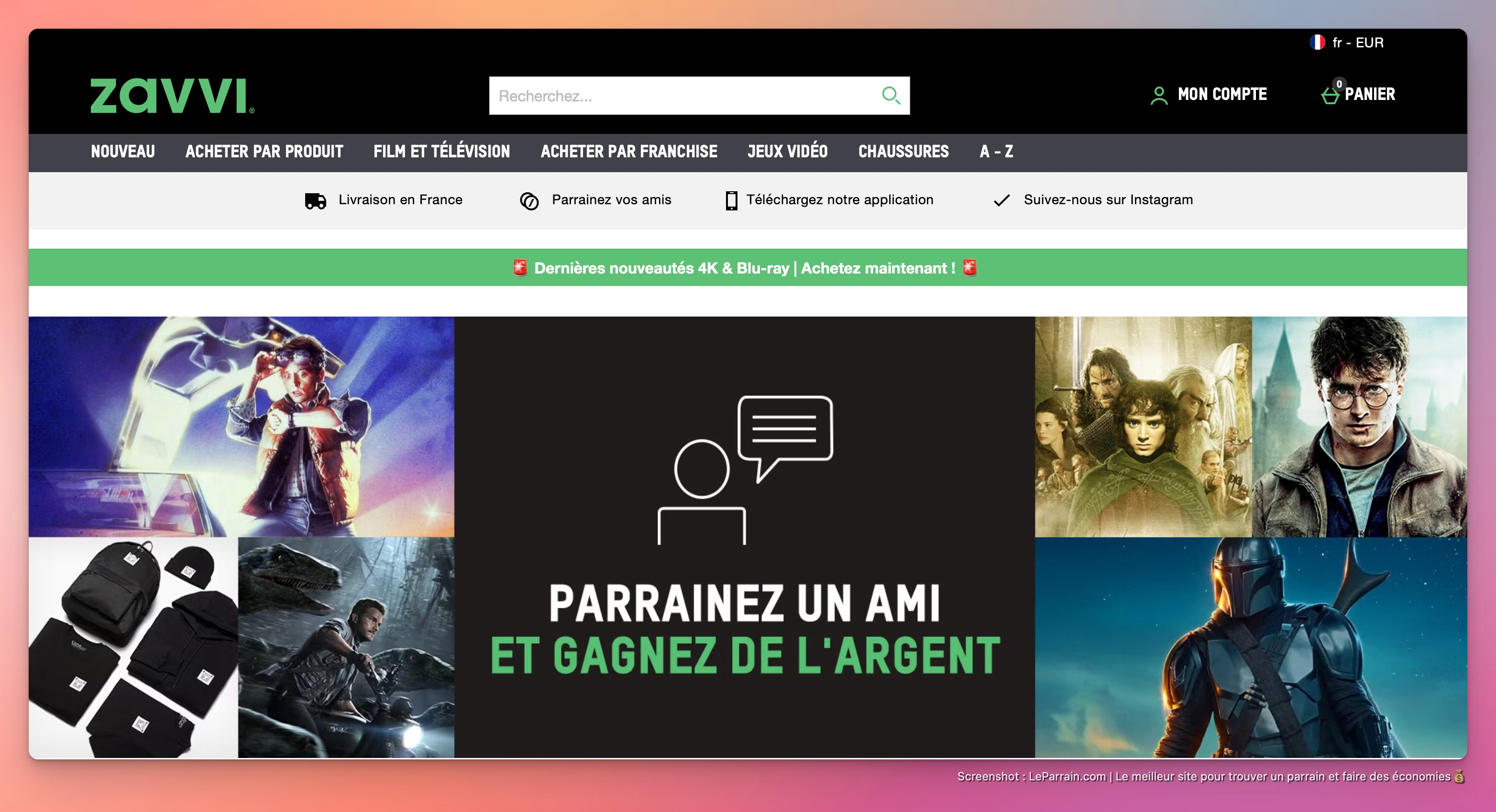
Task: Open the black apparel and backpack image
Action: (x=133, y=647)
